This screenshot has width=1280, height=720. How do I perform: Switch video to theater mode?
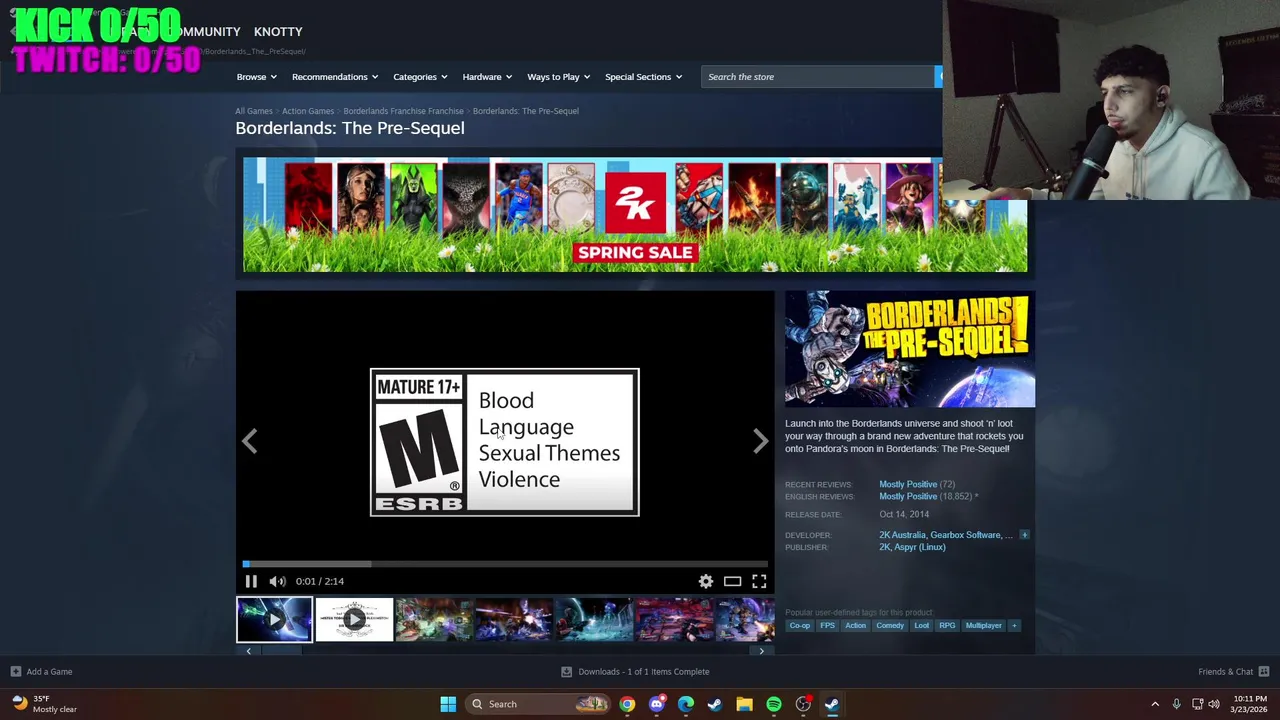tap(733, 581)
